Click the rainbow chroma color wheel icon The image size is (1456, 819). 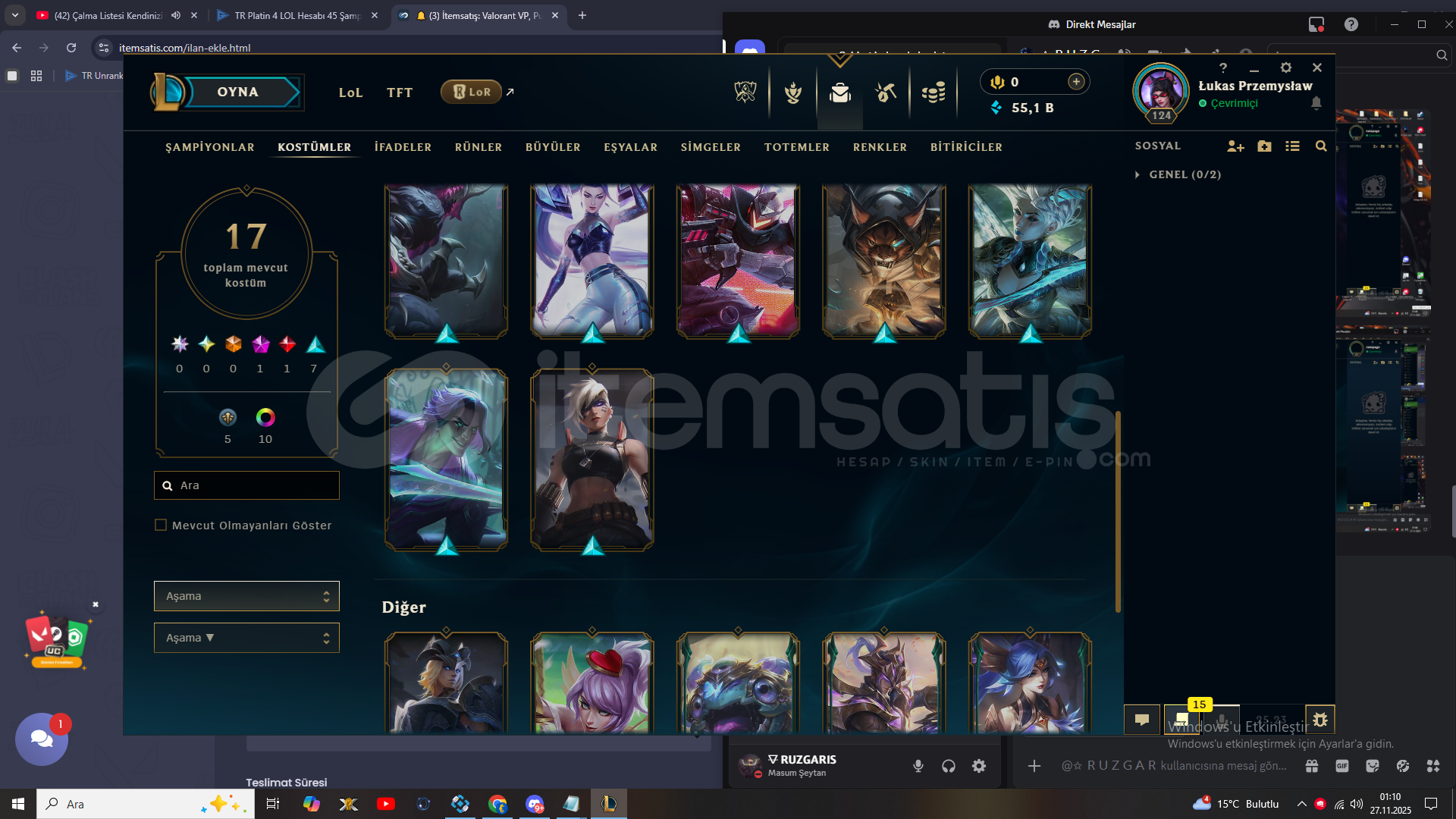[265, 417]
